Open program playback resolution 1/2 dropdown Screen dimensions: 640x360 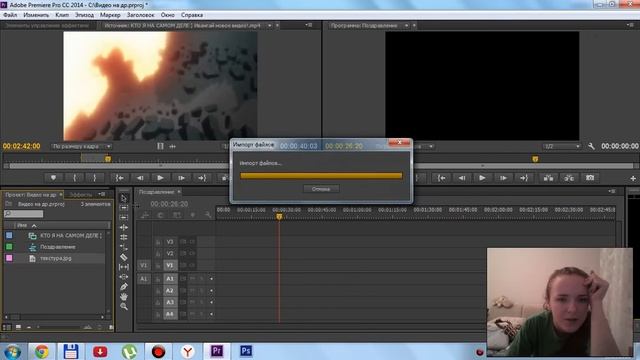tap(562, 146)
